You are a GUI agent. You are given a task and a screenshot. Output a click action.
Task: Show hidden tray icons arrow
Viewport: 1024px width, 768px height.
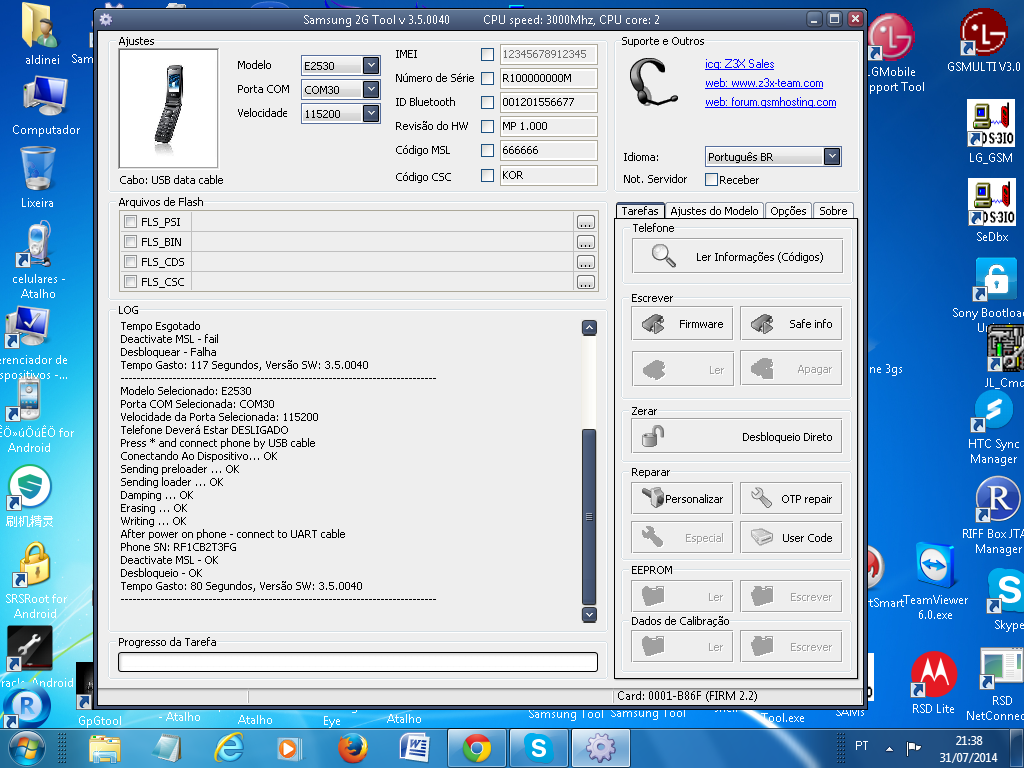(889, 748)
